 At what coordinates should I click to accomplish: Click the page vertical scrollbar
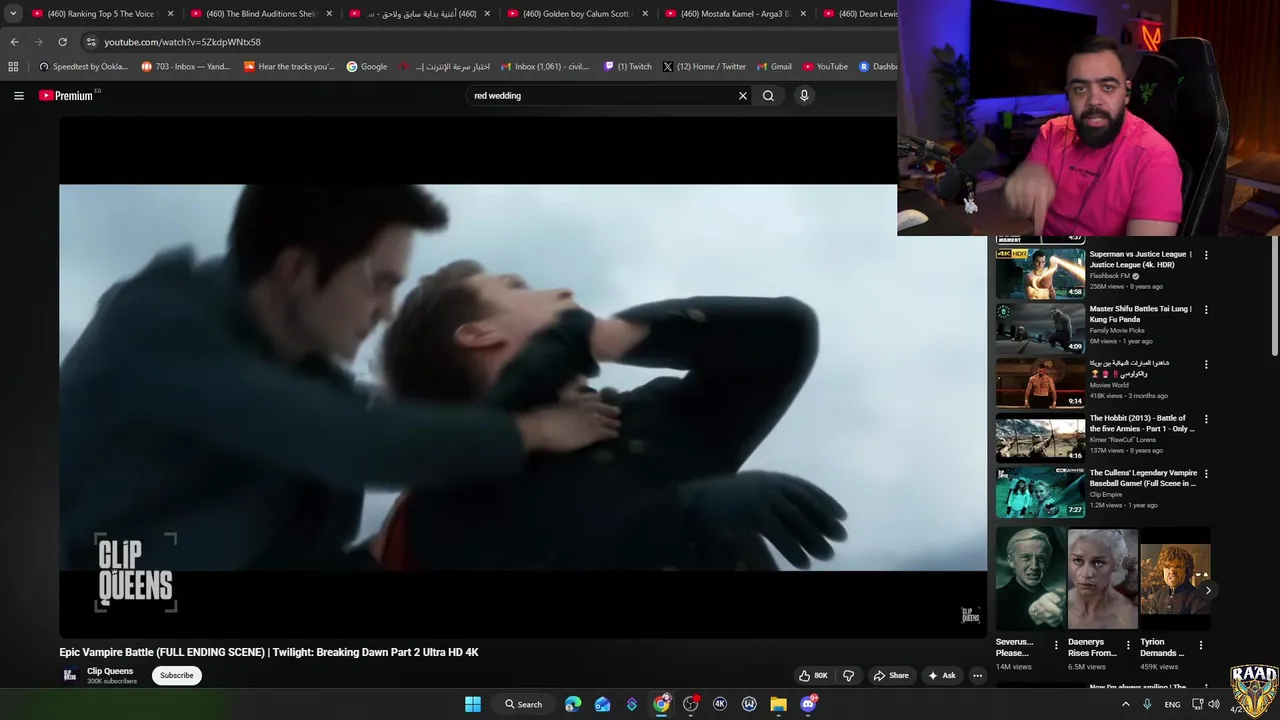(1274, 295)
